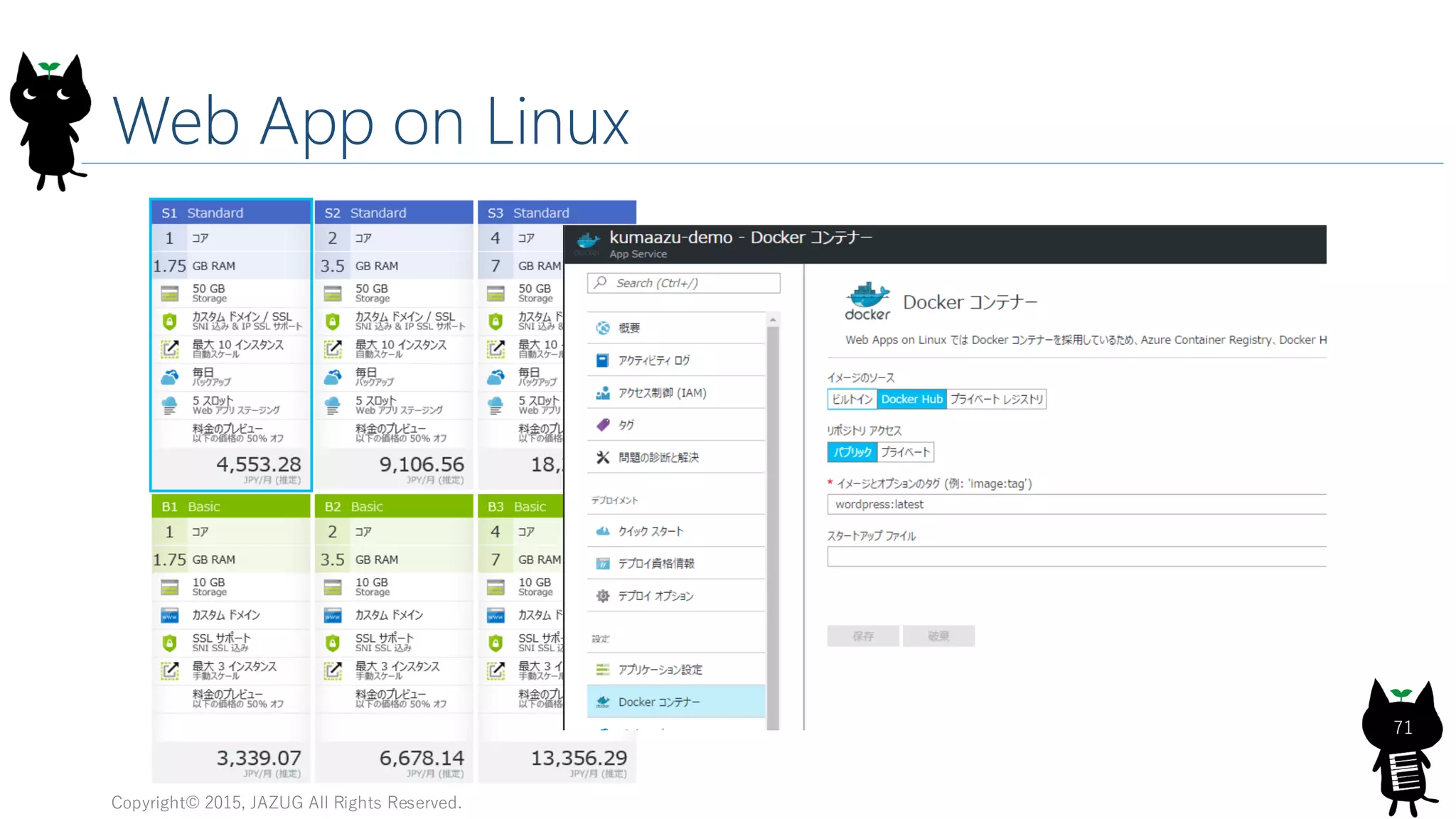This screenshot has width=1456, height=819.
Task: Click the B3 price 13,356.29
Action: coord(579,758)
